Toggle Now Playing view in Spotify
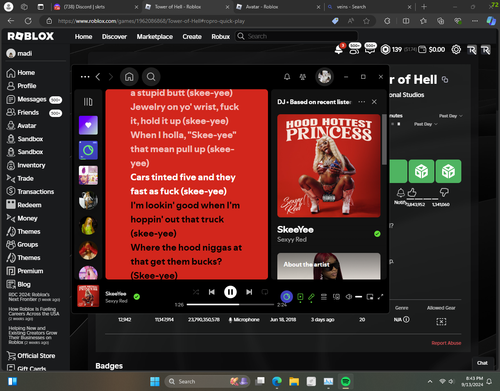 click(x=300, y=297)
